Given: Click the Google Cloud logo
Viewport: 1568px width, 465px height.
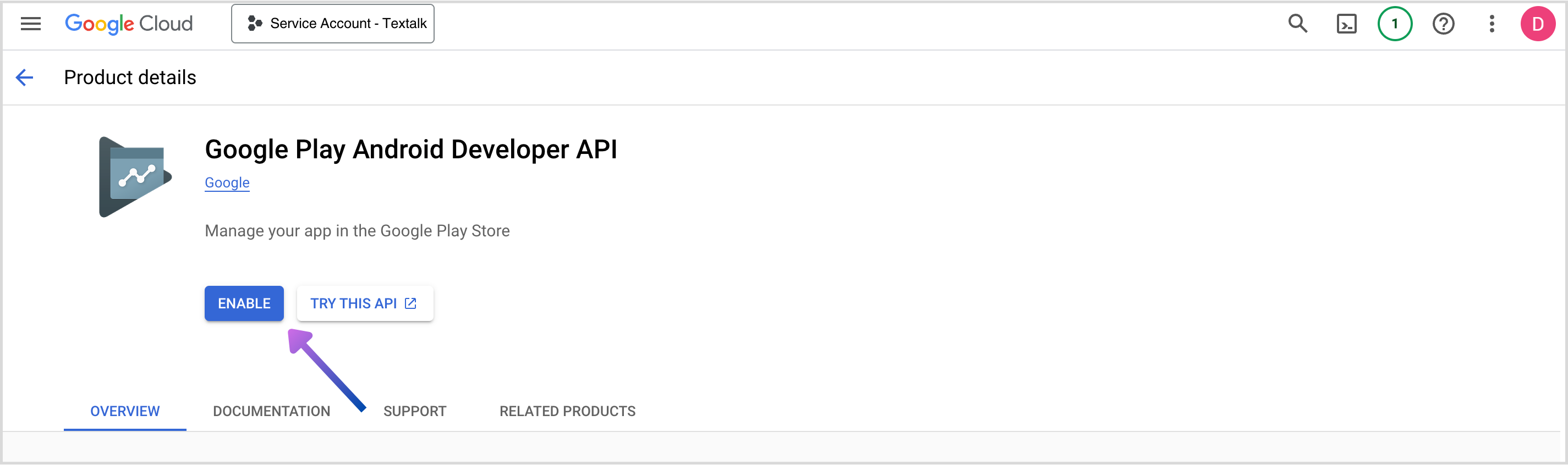Looking at the screenshot, I should coord(128,24).
